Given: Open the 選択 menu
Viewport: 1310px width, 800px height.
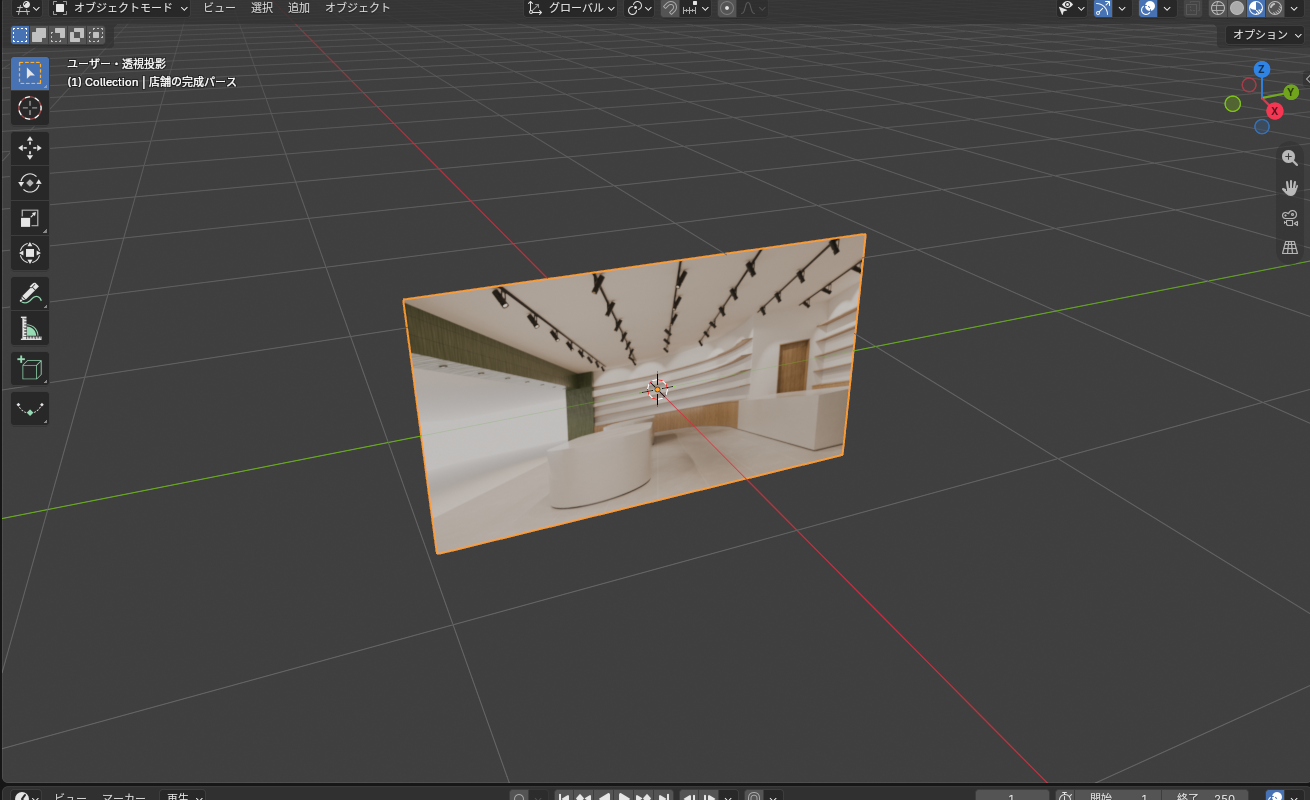Looking at the screenshot, I should (x=262, y=8).
